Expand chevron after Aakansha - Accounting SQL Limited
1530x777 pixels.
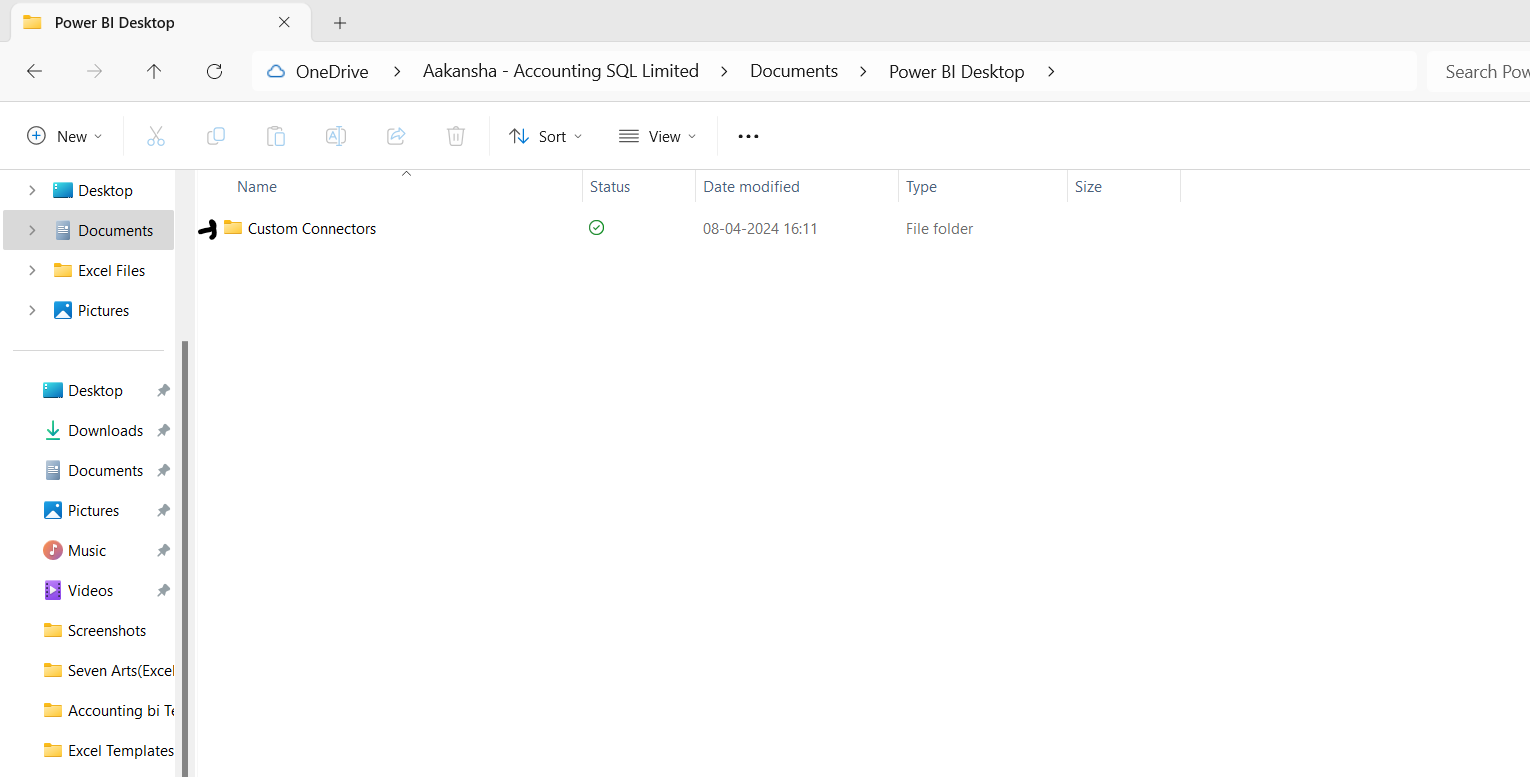[x=724, y=71]
